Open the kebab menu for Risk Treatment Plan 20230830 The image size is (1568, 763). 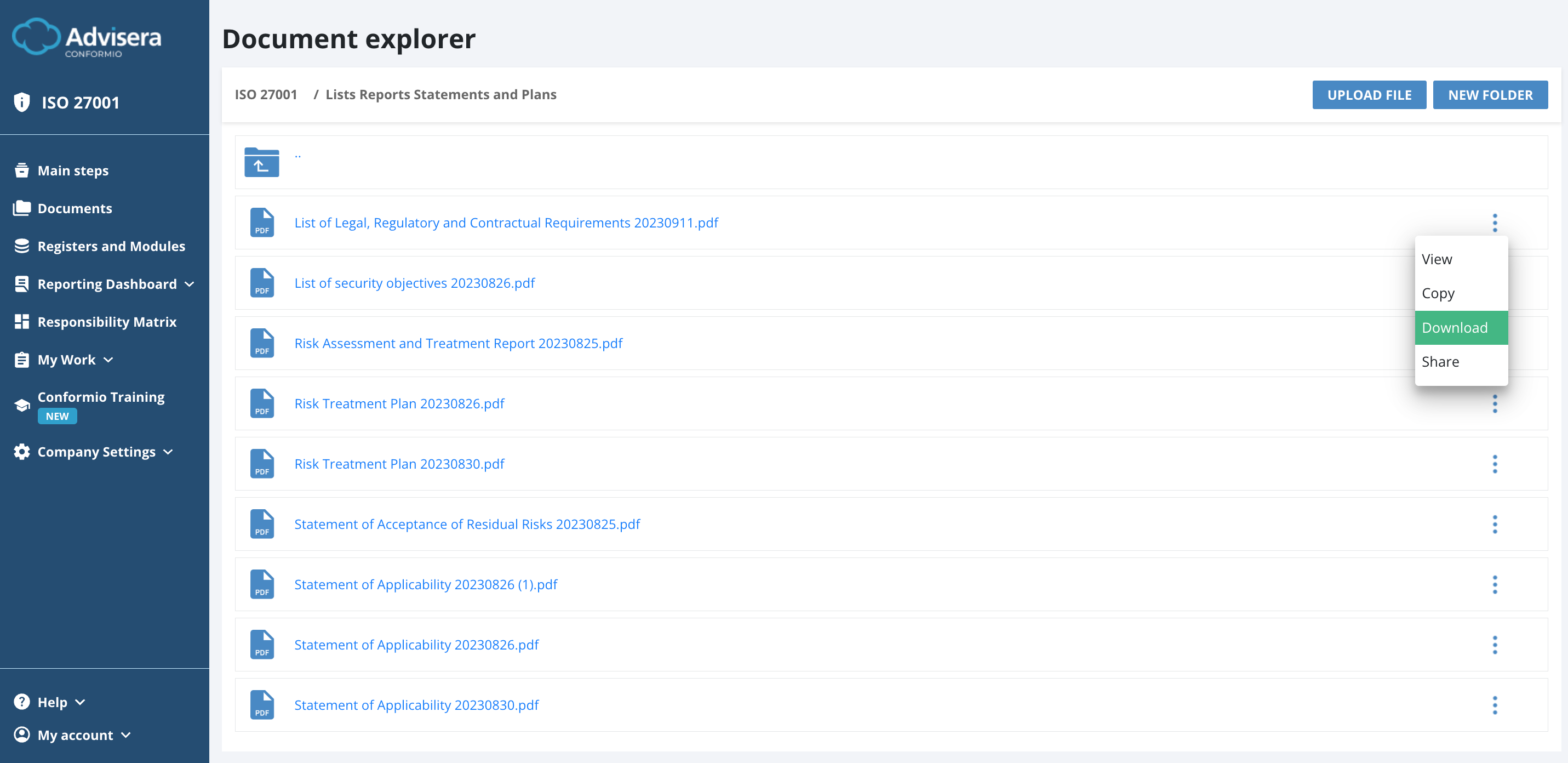coord(1496,464)
